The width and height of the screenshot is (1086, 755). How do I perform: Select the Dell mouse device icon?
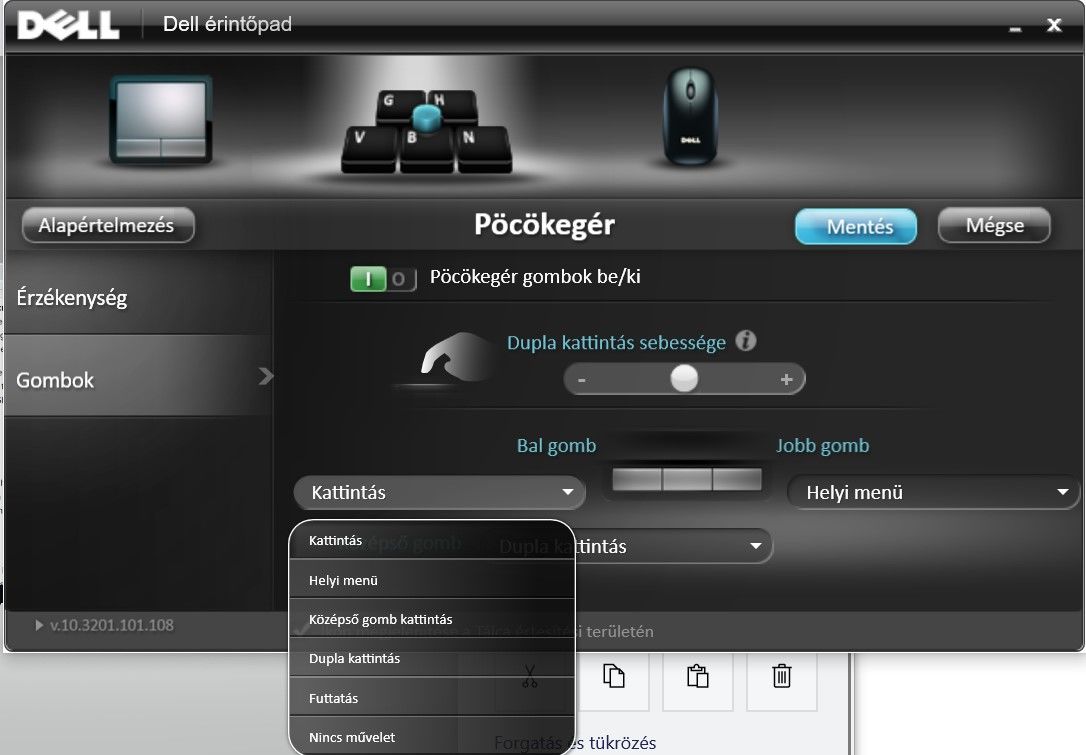691,116
